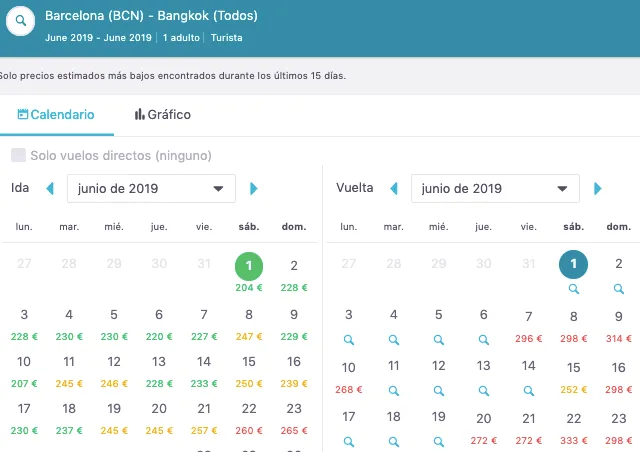Click search icon under Vuelta day 4
The width and height of the screenshot is (640, 452).
[x=393, y=340]
